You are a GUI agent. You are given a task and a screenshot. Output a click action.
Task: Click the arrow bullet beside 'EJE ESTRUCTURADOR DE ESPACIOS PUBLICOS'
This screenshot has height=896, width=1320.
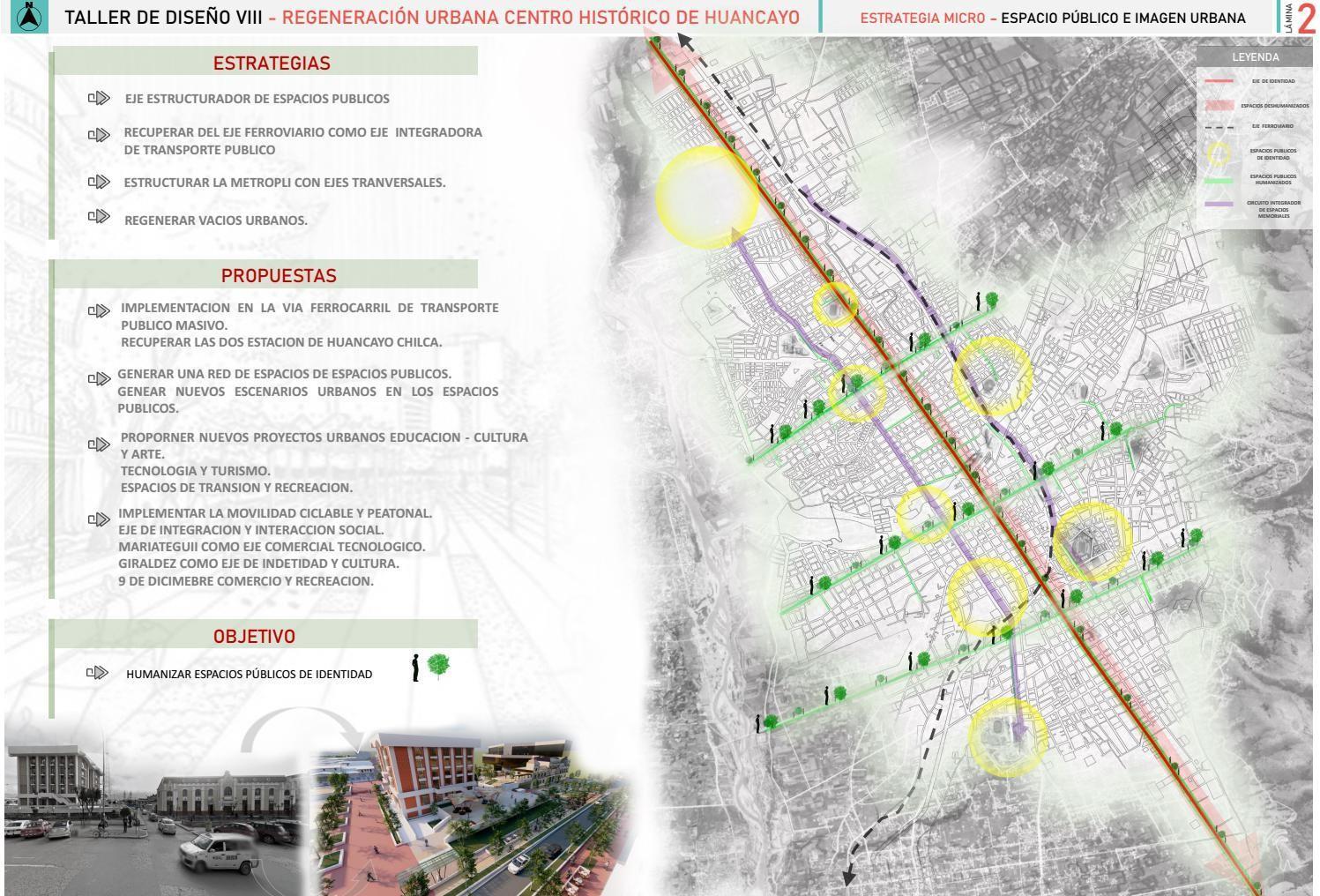99,98
